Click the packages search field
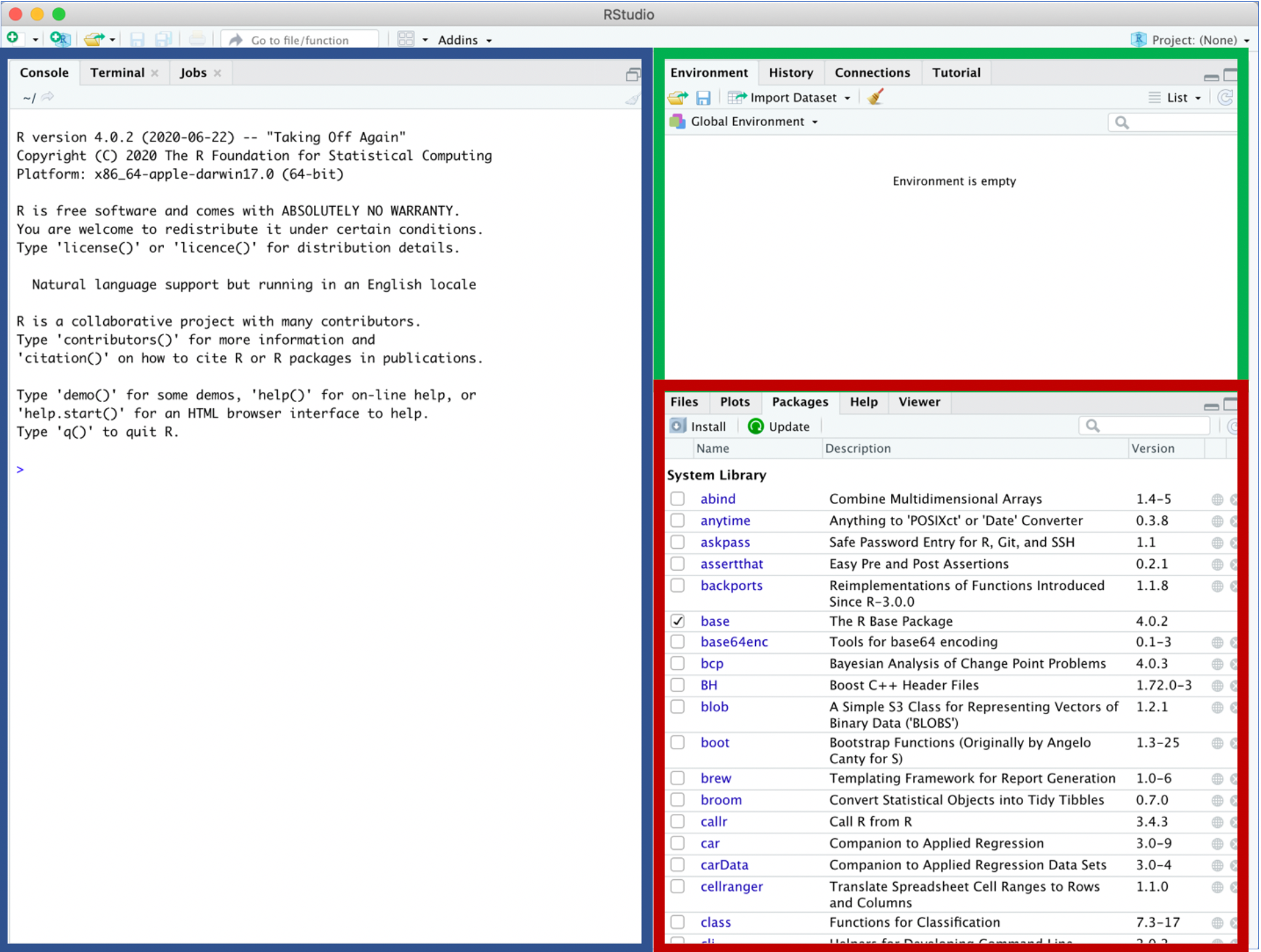The image size is (1261, 952). 1151,426
